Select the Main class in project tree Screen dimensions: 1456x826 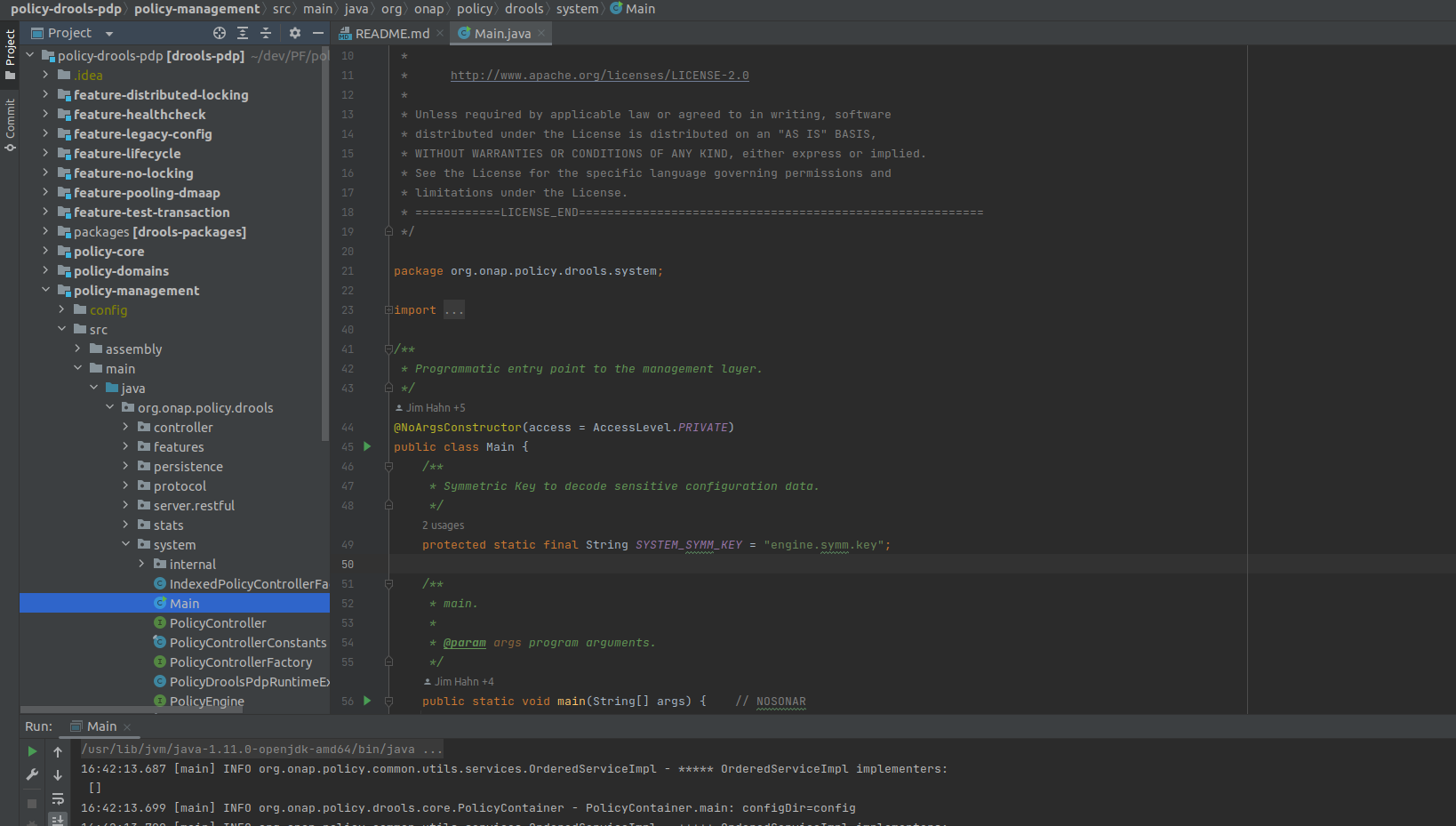point(174,603)
